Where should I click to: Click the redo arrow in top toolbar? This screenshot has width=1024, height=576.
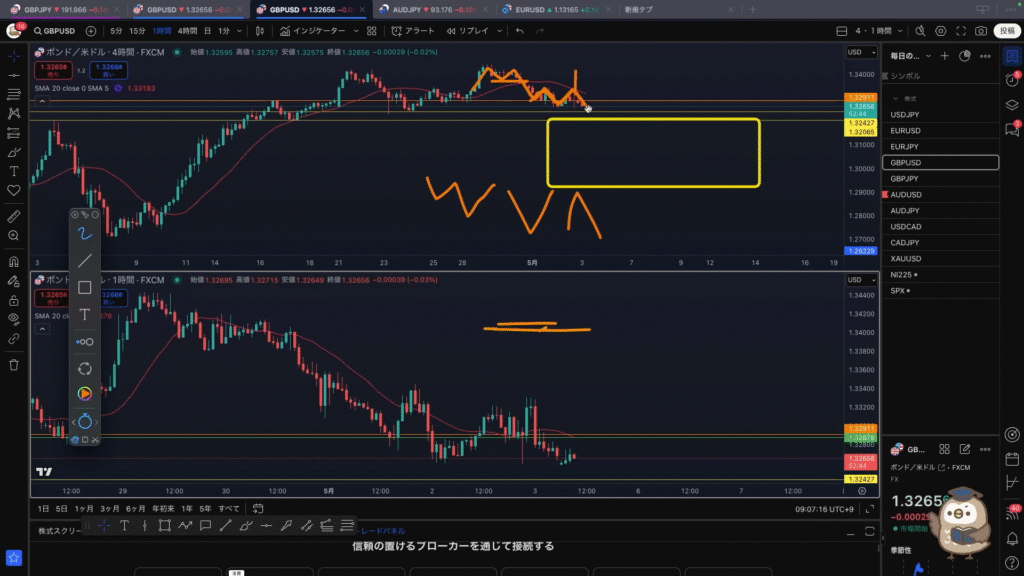(539, 31)
